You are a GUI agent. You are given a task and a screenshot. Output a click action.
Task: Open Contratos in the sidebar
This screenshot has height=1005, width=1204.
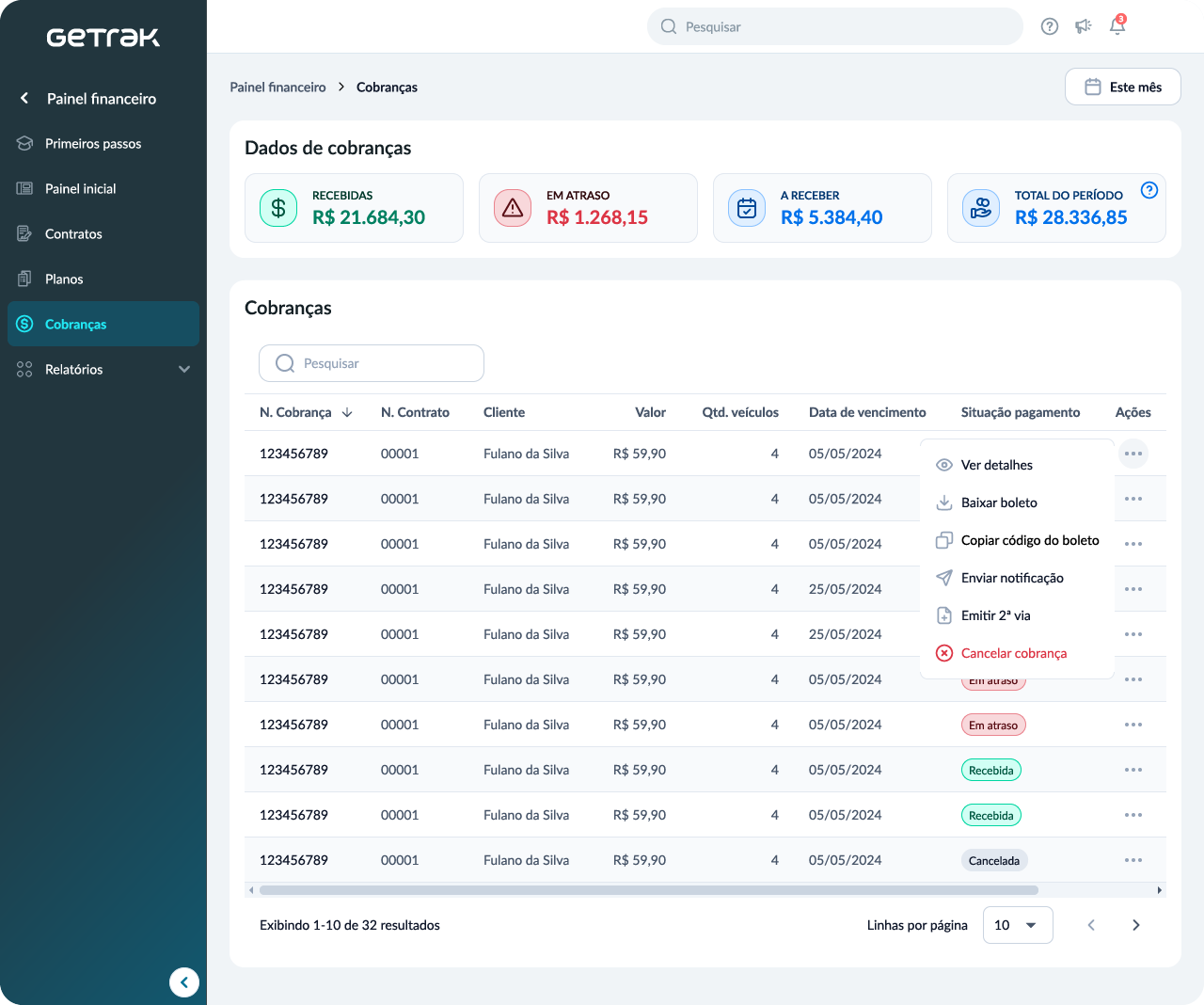[x=73, y=233]
